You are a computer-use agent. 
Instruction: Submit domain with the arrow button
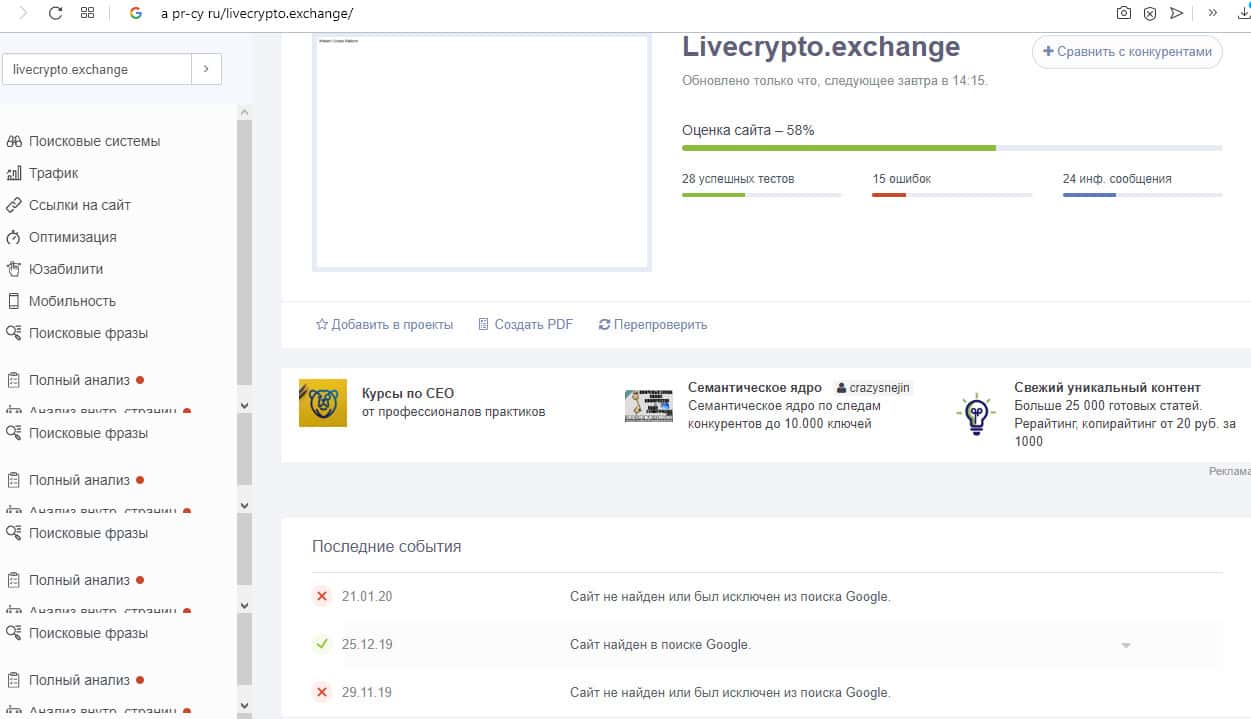coord(206,69)
